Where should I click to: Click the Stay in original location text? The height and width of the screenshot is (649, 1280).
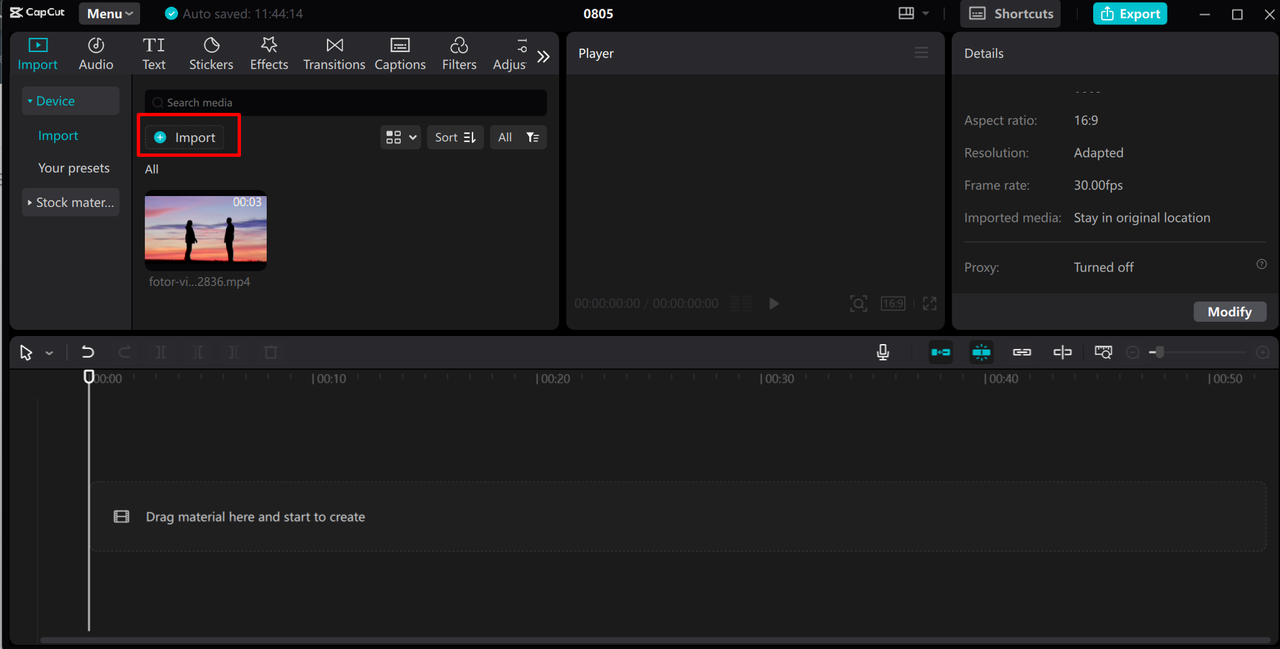[x=1142, y=218]
